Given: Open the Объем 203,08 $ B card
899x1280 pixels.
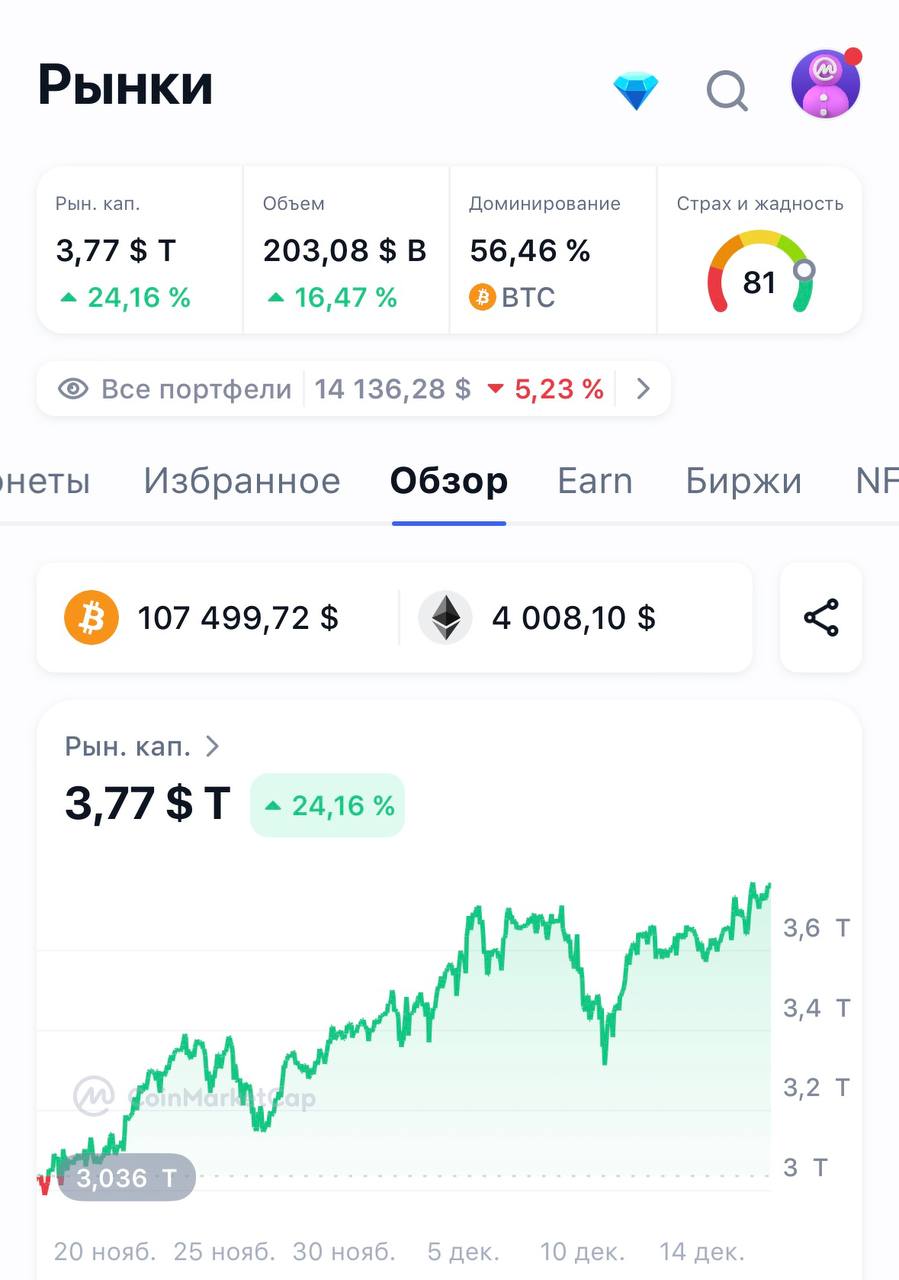Looking at the screenshot, I should [x=346, y=250].
